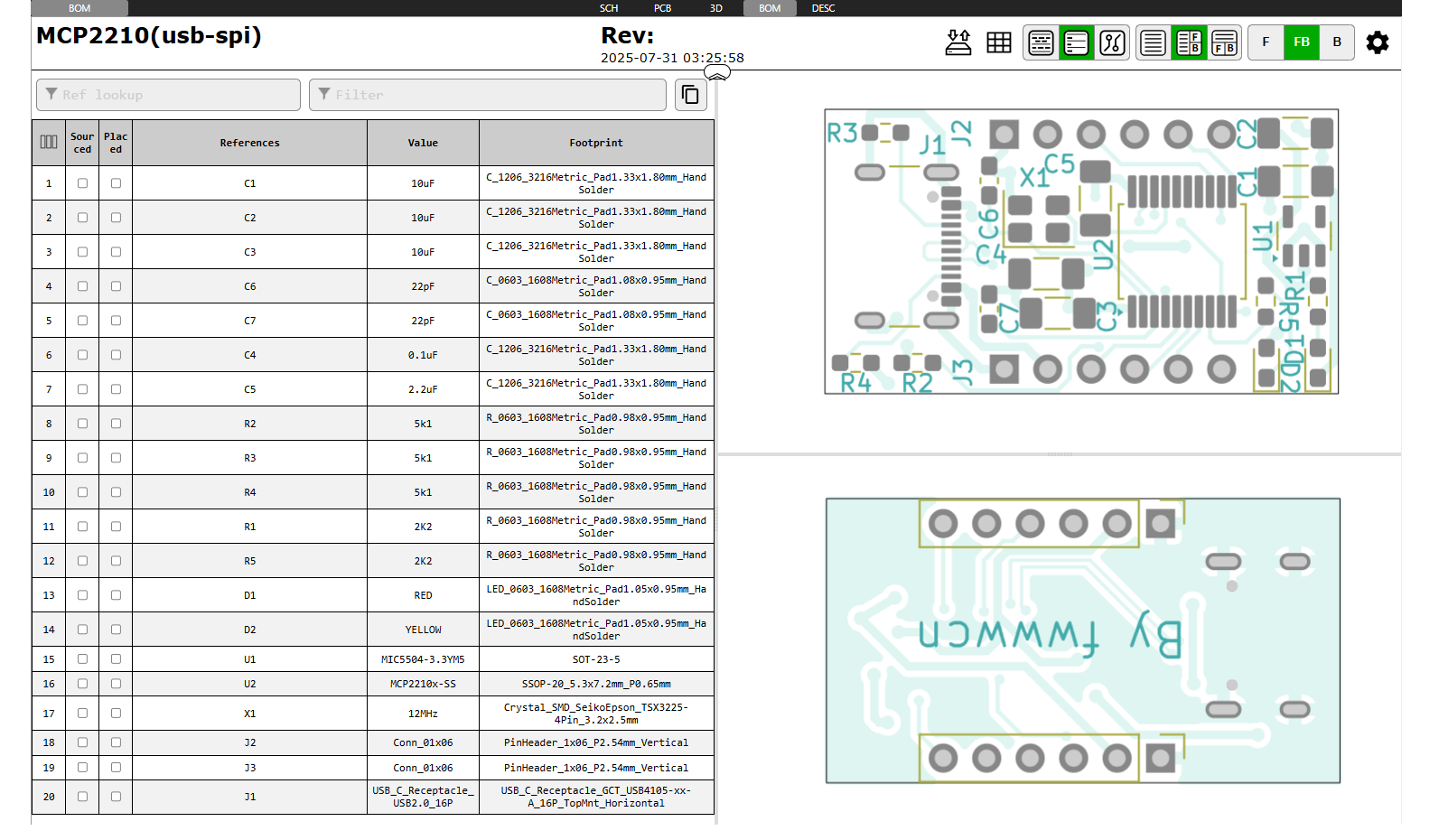This screenshot has width=1439, height=840.
Task: Check Sourced for U1 regulator
Action: (82, 659)
